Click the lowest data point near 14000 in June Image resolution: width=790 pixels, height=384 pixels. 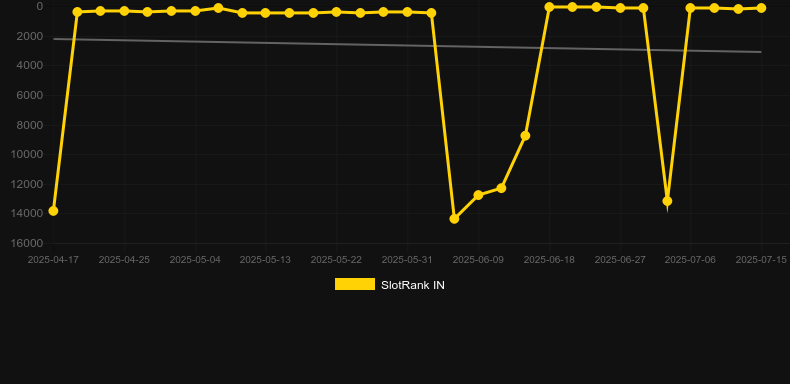point(454,219)
